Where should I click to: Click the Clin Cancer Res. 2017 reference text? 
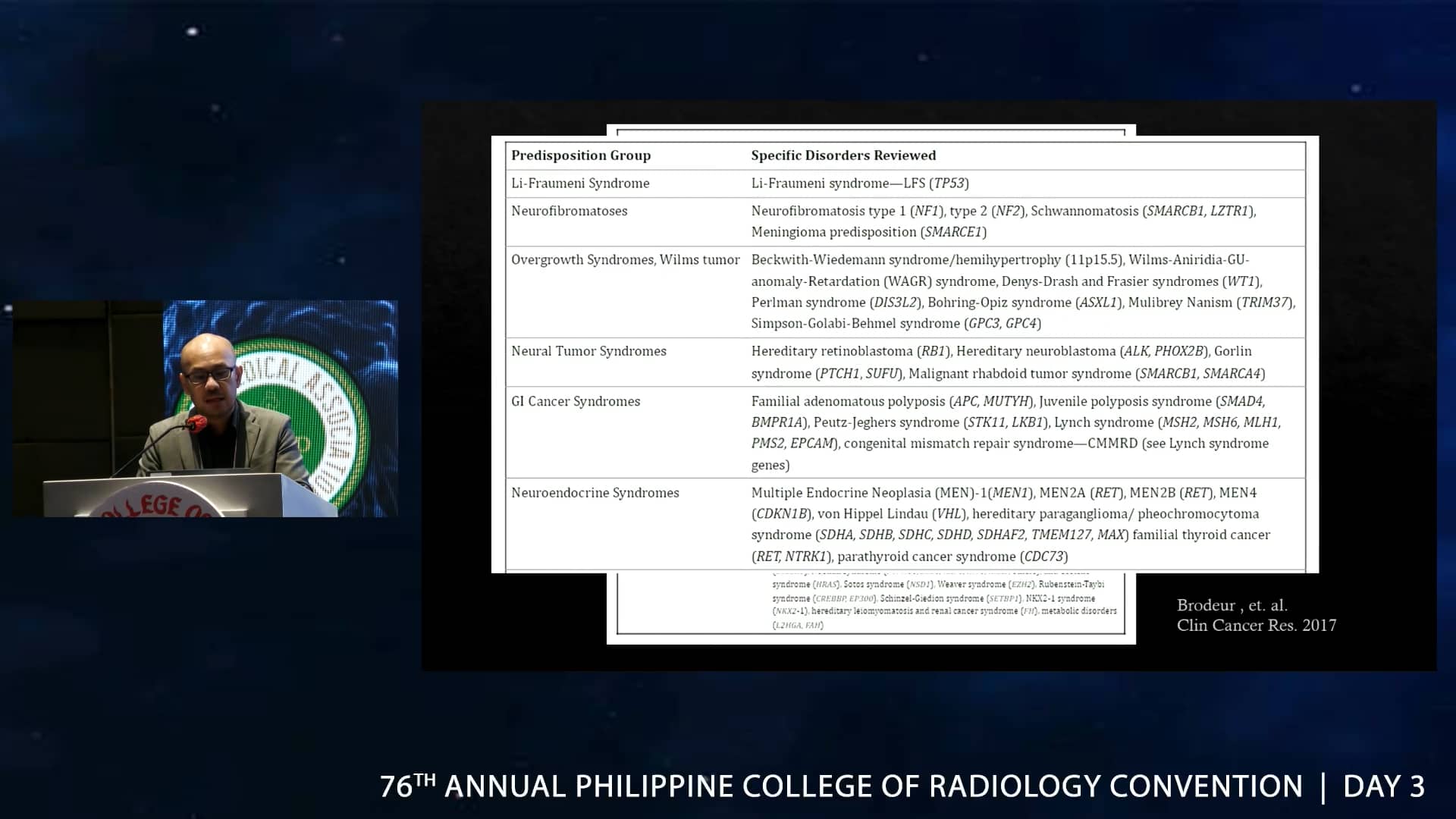coord(1257,626)
